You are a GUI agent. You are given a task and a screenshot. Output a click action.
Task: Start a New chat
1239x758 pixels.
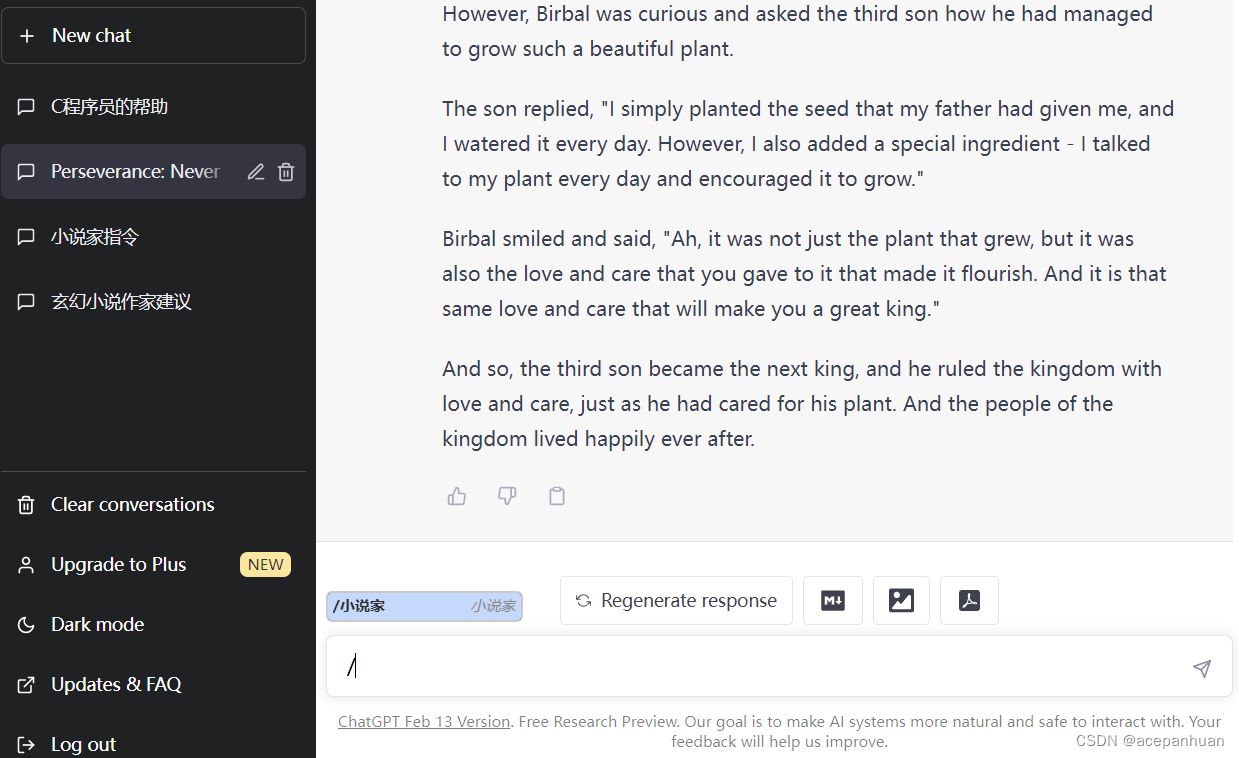pos(153,36)
